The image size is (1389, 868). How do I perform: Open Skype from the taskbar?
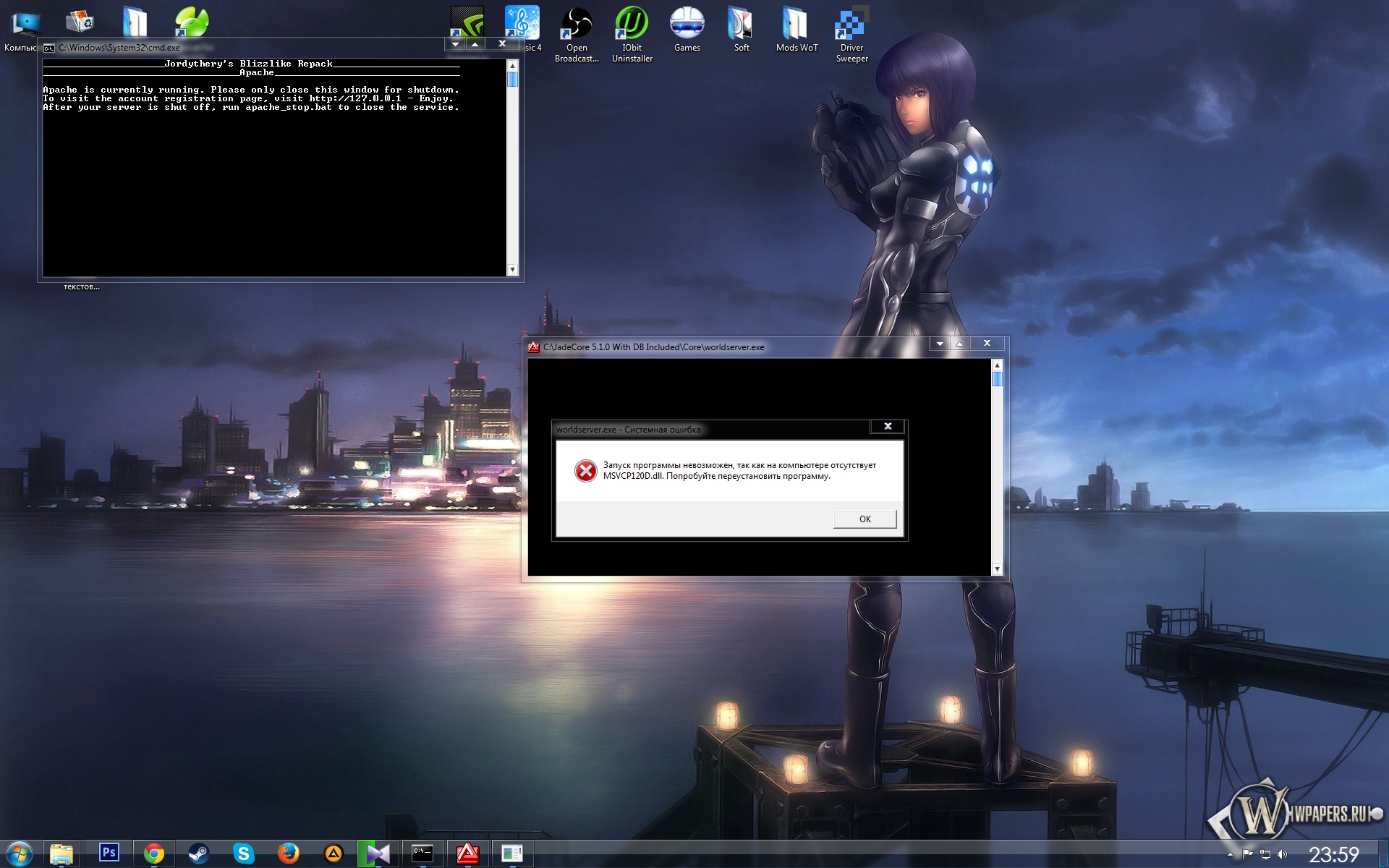243,854
